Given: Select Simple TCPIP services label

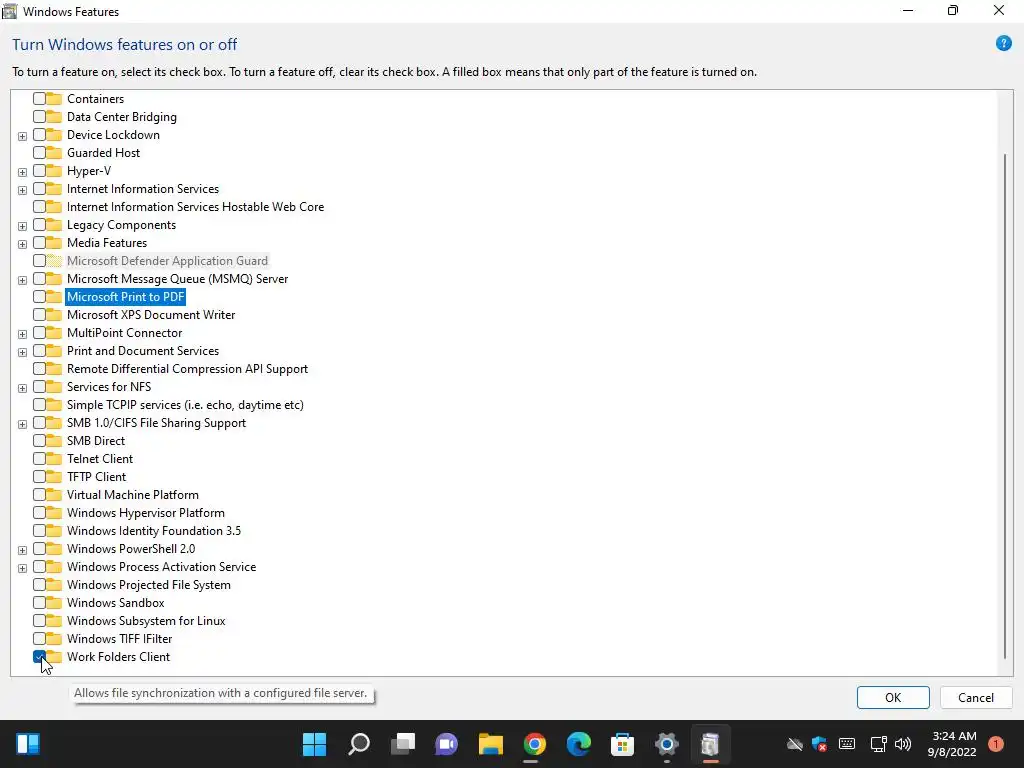Looking at the screenshot, I should pos(185,405).
